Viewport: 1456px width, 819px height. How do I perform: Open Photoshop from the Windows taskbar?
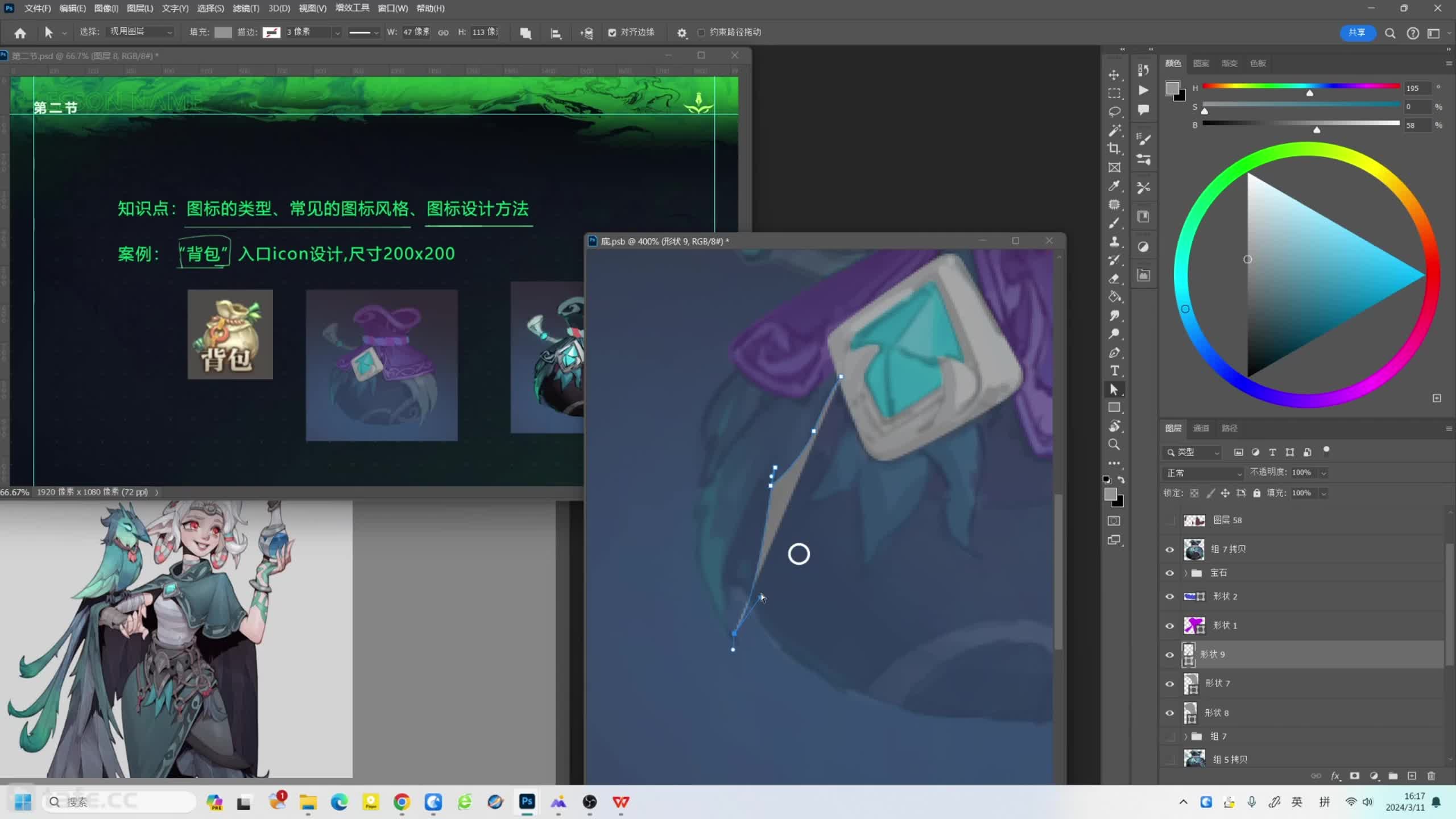[x=527, y=802]
